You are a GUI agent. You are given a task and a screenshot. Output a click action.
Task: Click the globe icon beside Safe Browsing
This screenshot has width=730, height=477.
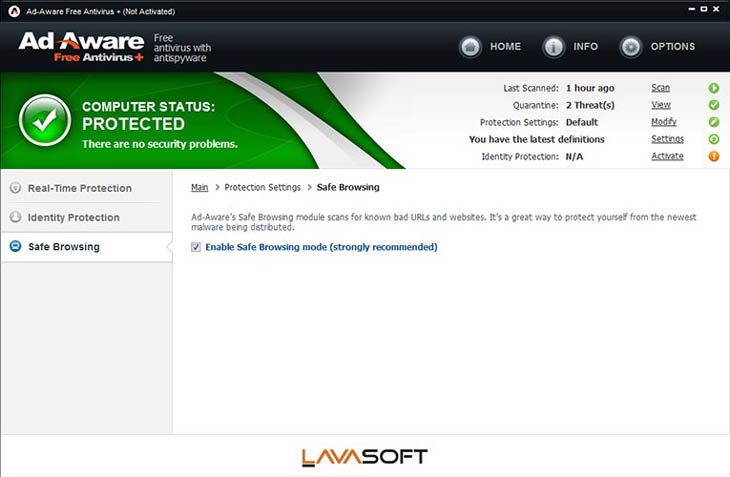15,246
